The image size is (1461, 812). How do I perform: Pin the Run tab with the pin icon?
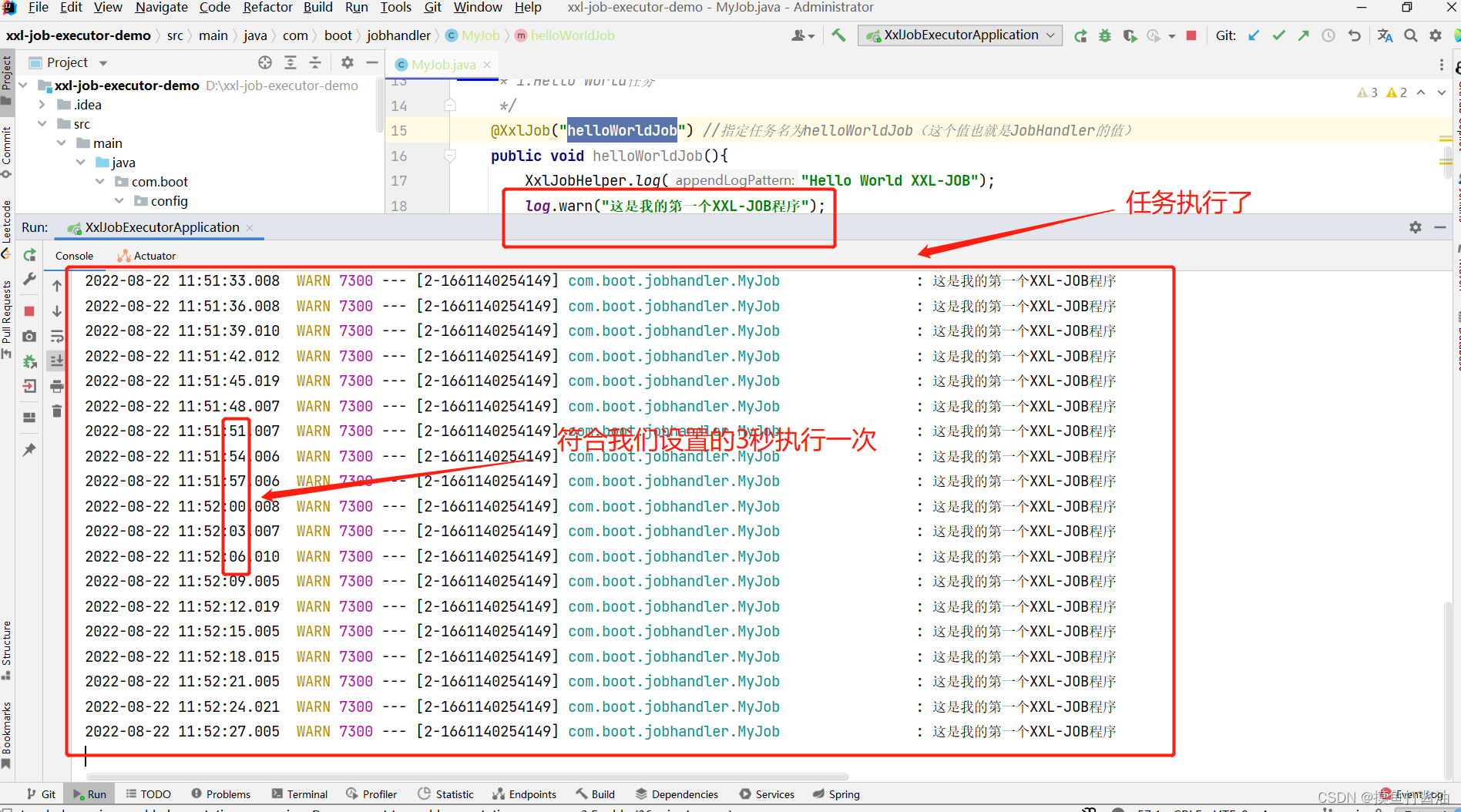(29, 449)
